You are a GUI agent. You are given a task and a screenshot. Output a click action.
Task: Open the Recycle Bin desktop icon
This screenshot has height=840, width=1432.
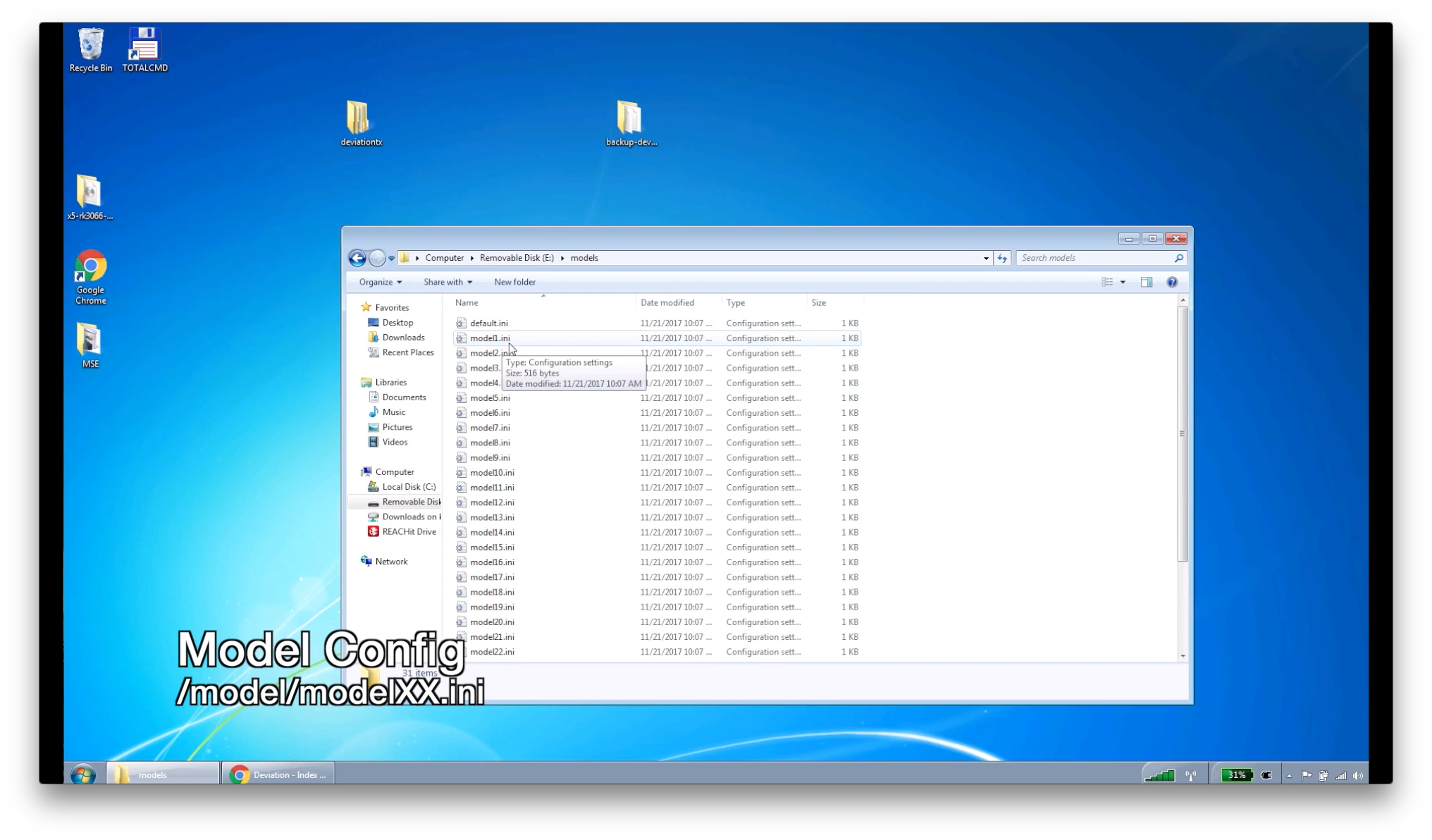click(90, 50)
